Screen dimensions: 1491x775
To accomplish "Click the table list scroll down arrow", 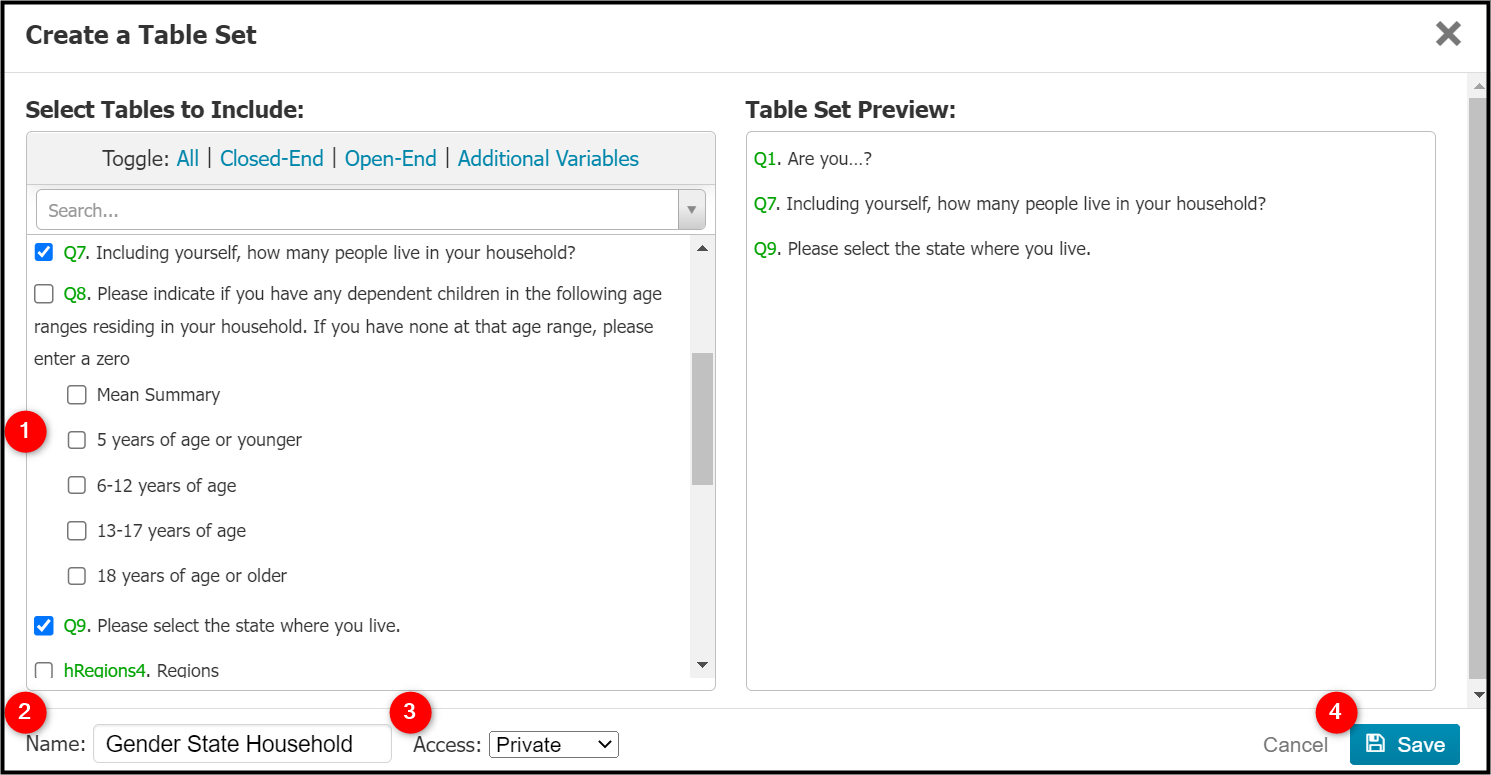I will point(702,665).
